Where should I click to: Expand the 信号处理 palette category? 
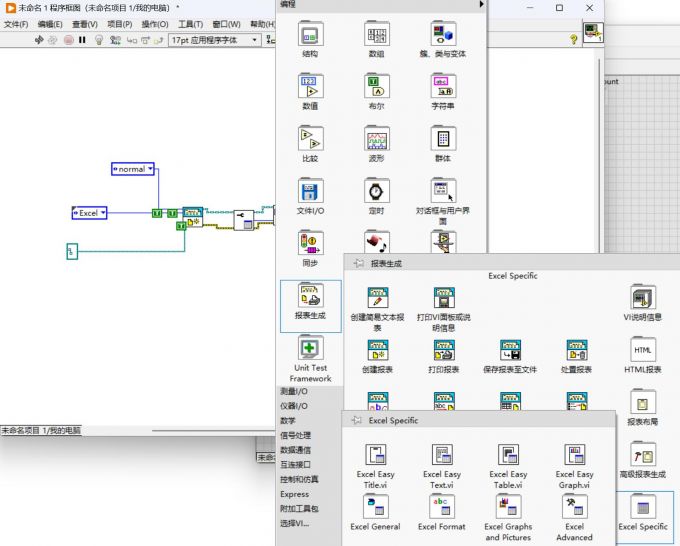tap(295, 435)
